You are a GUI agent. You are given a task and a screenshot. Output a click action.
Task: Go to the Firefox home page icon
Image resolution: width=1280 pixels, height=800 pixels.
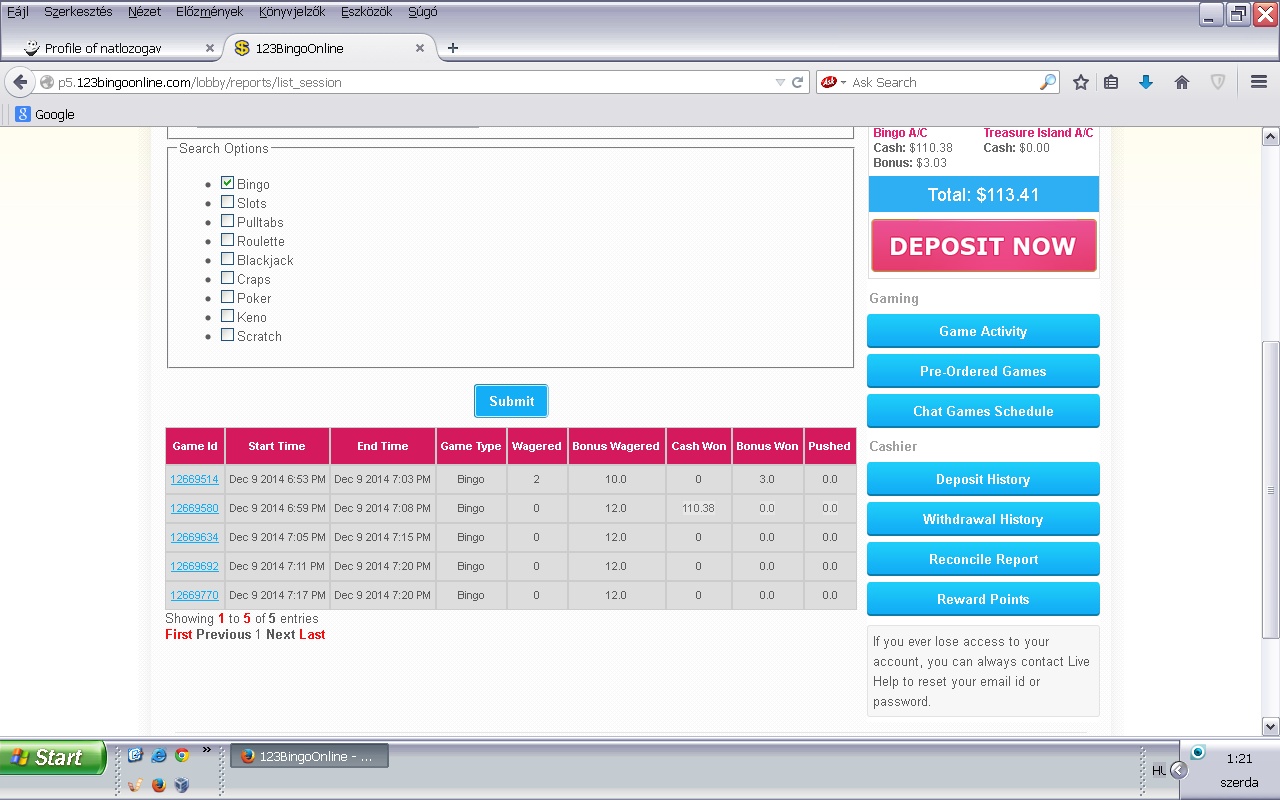pyautogui.click(x=1182, y=82)
